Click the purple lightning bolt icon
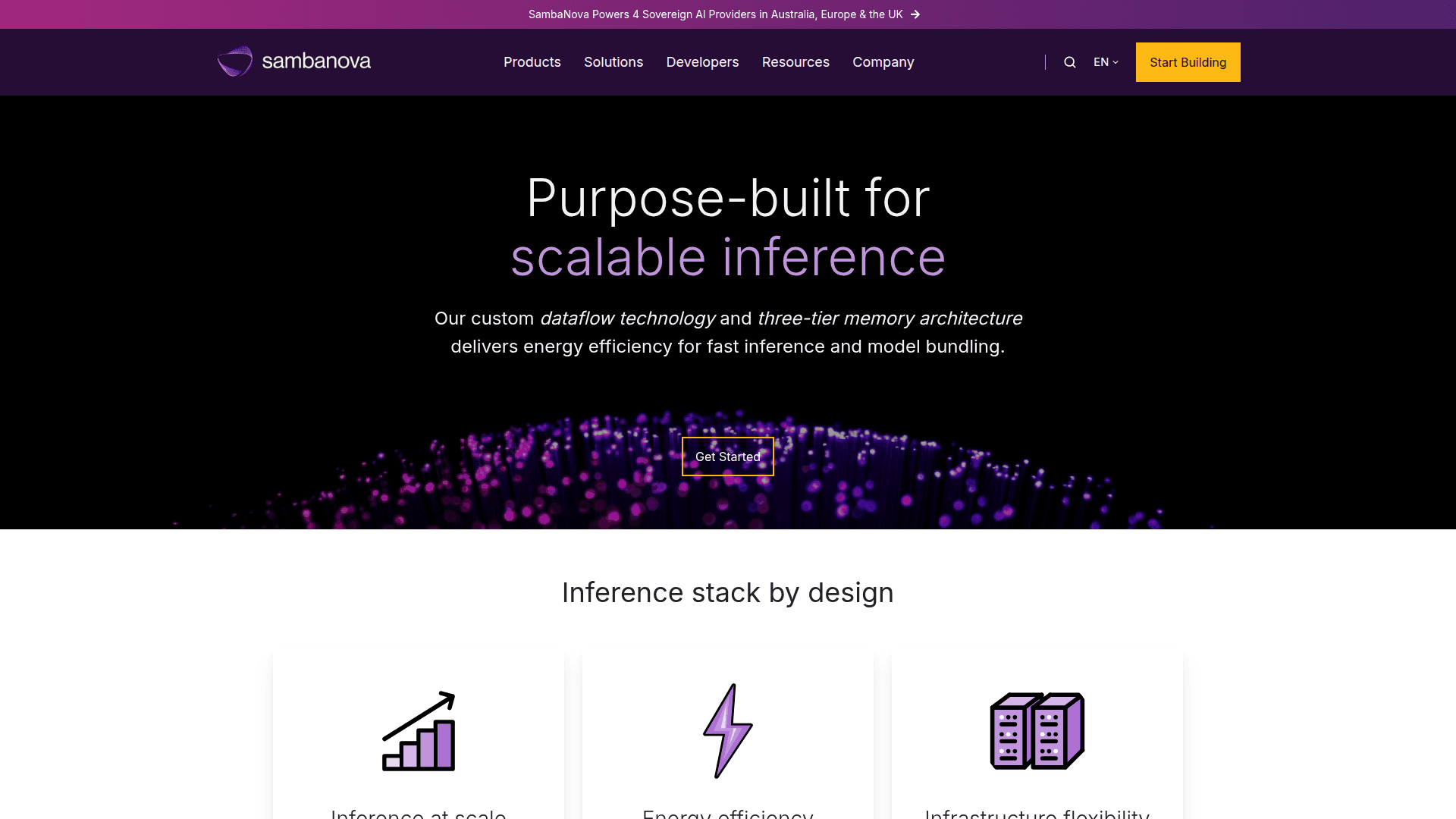This screenshot has width=1456, height=819. [x=728, y=731]
